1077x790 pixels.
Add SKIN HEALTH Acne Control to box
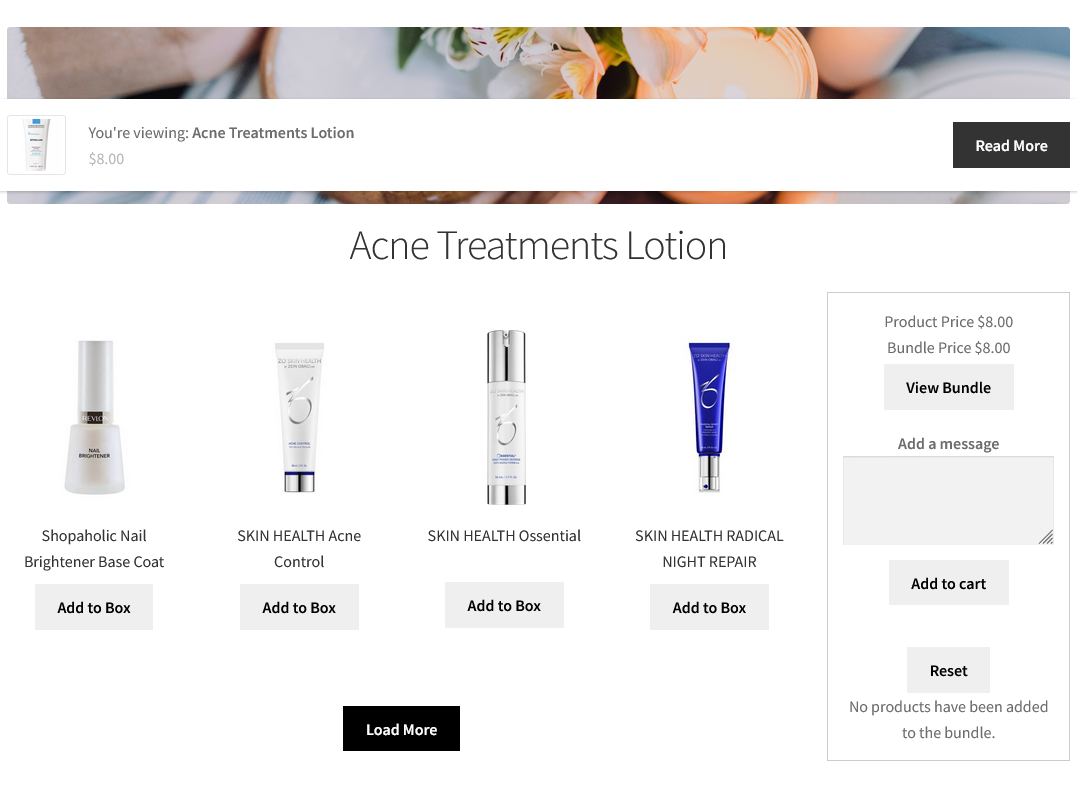(x=299, y=607)
